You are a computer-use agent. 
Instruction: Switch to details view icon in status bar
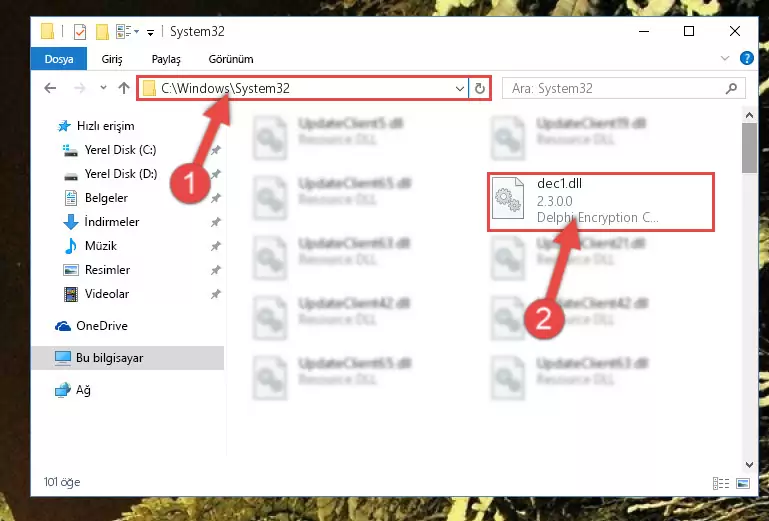[x=720, y=483]
